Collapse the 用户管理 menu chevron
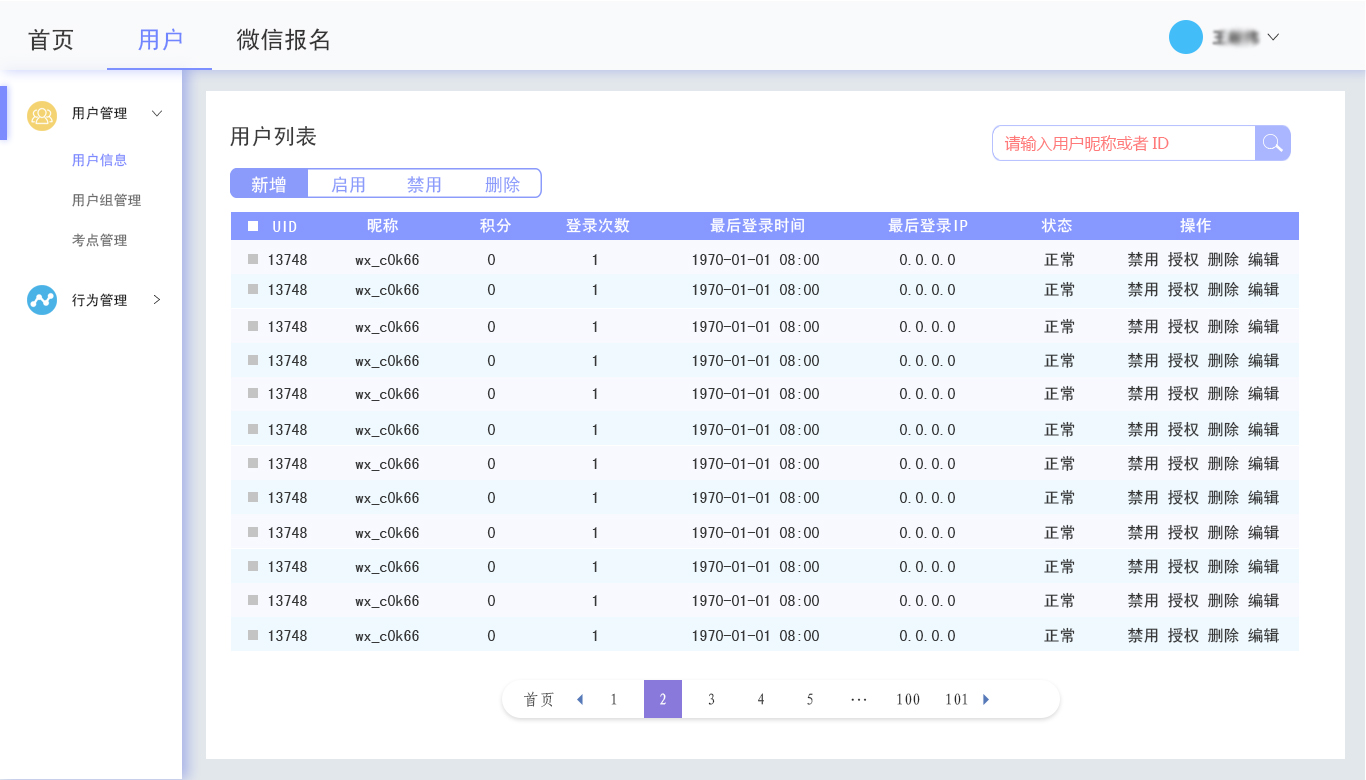1366x780 pixels. (157, 114)
